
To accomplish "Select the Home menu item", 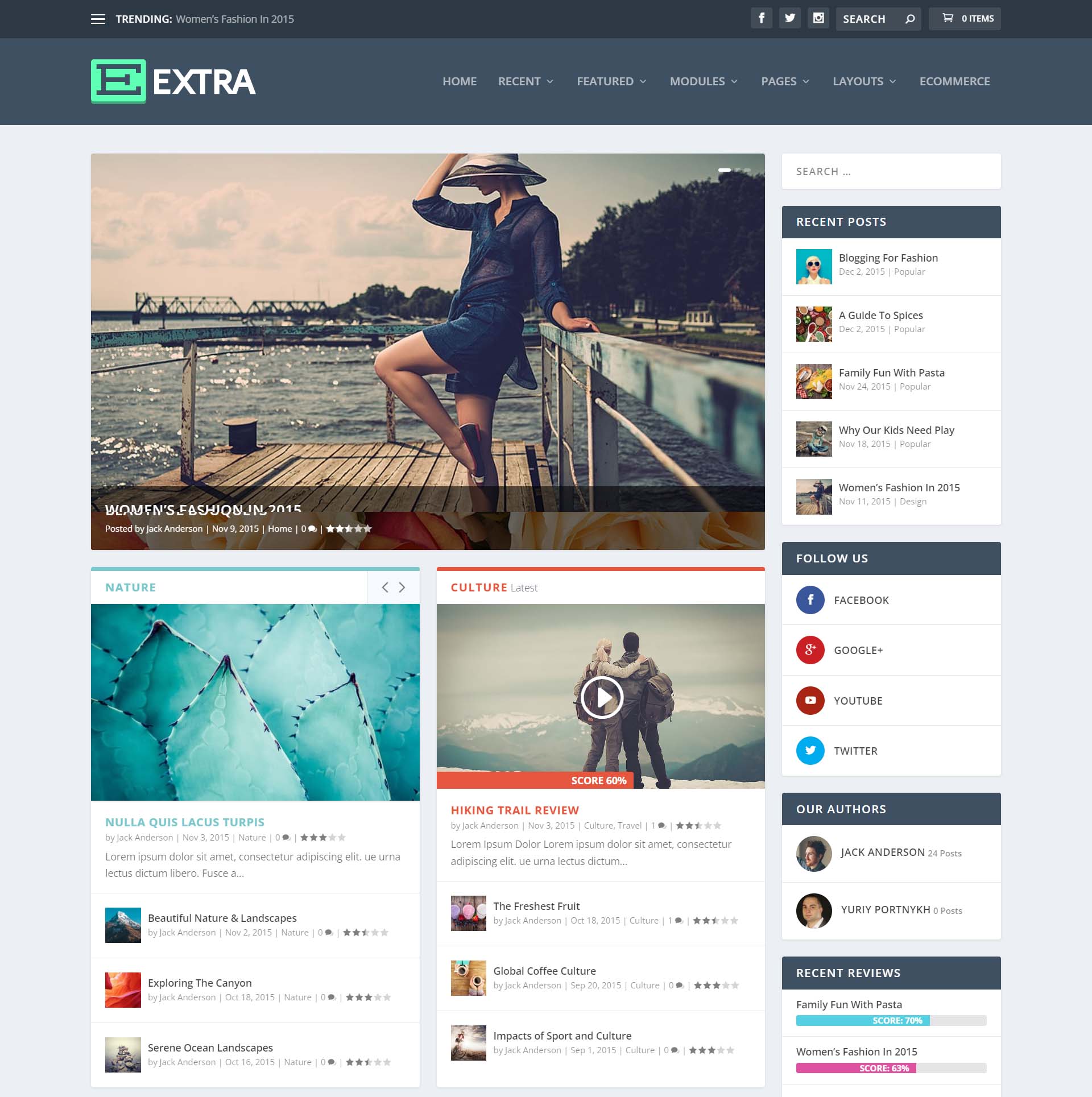I will pos(459,81).
